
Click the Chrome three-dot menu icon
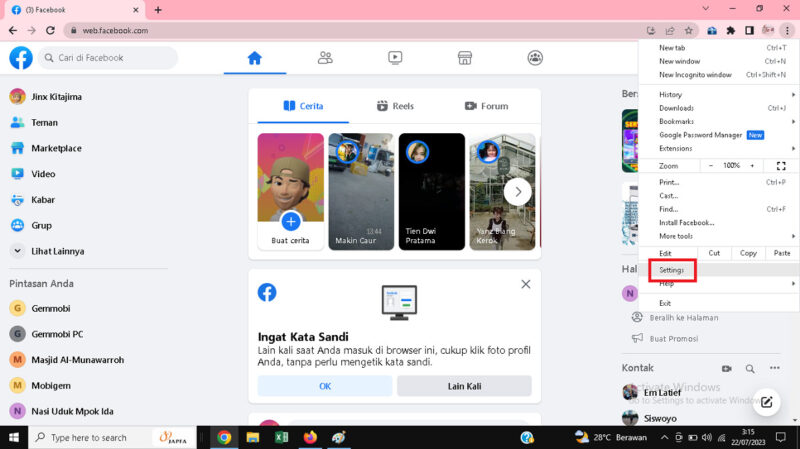point(787,31)
